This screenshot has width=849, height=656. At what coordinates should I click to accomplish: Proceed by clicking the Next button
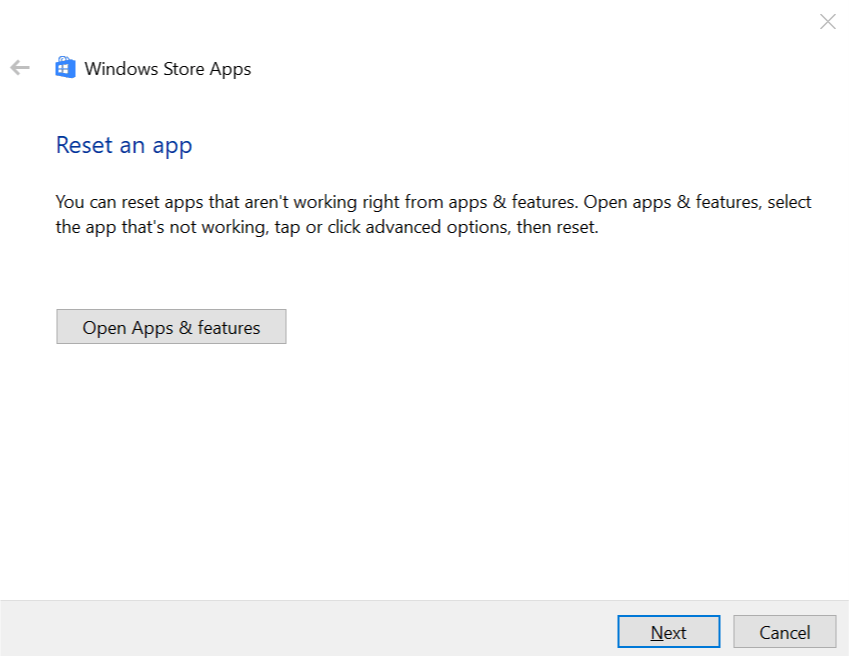pyautogui.click(x=669, y=632)
